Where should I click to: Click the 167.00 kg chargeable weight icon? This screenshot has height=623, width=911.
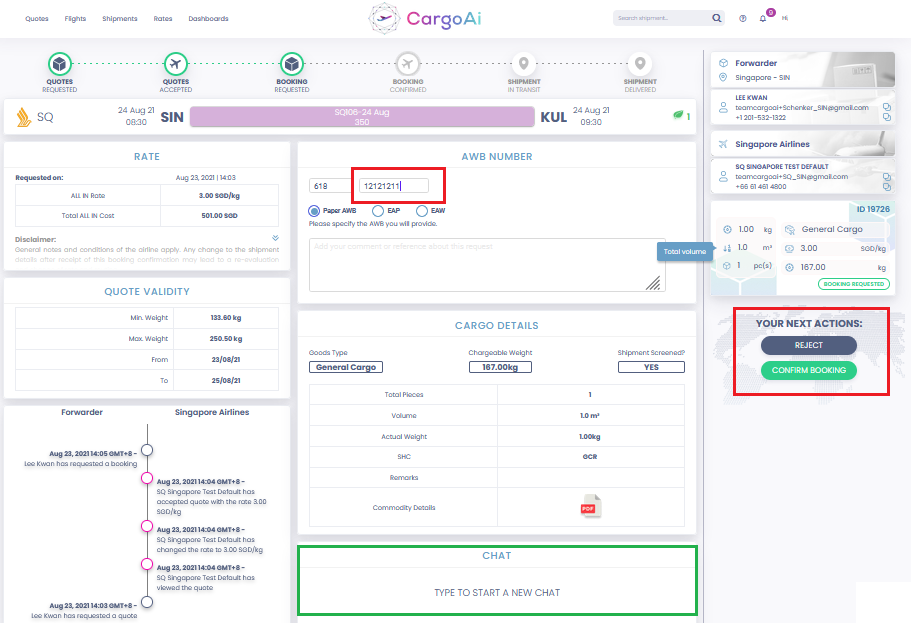pos(789,267)
